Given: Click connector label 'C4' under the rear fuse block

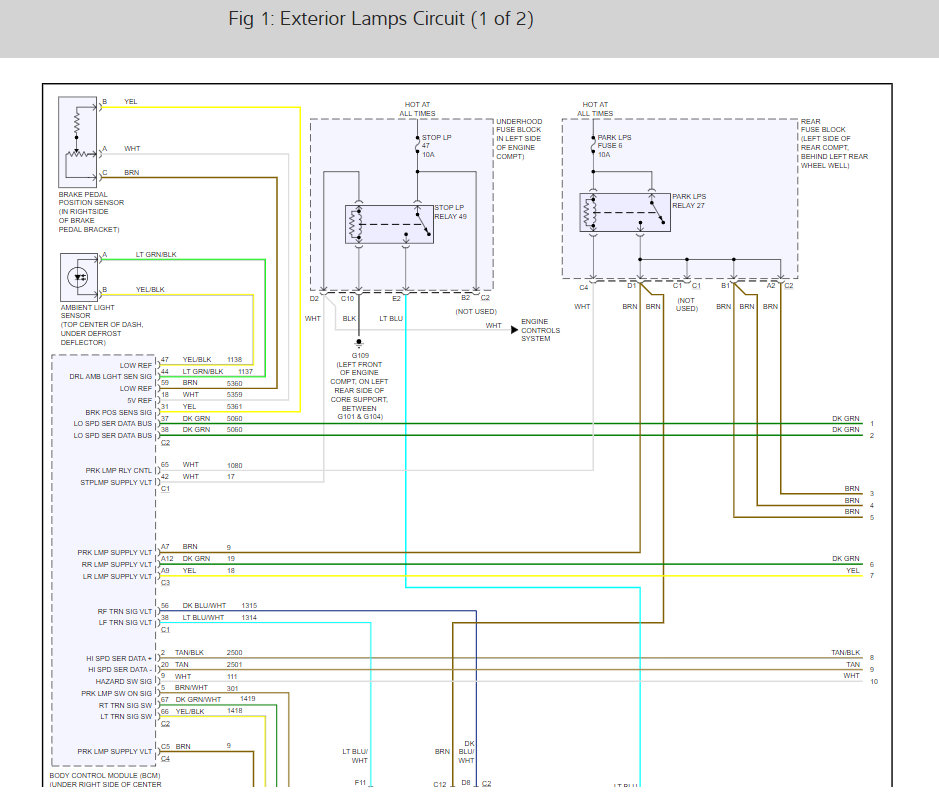Looking at the screenshot, I should (x=583, y=288).
